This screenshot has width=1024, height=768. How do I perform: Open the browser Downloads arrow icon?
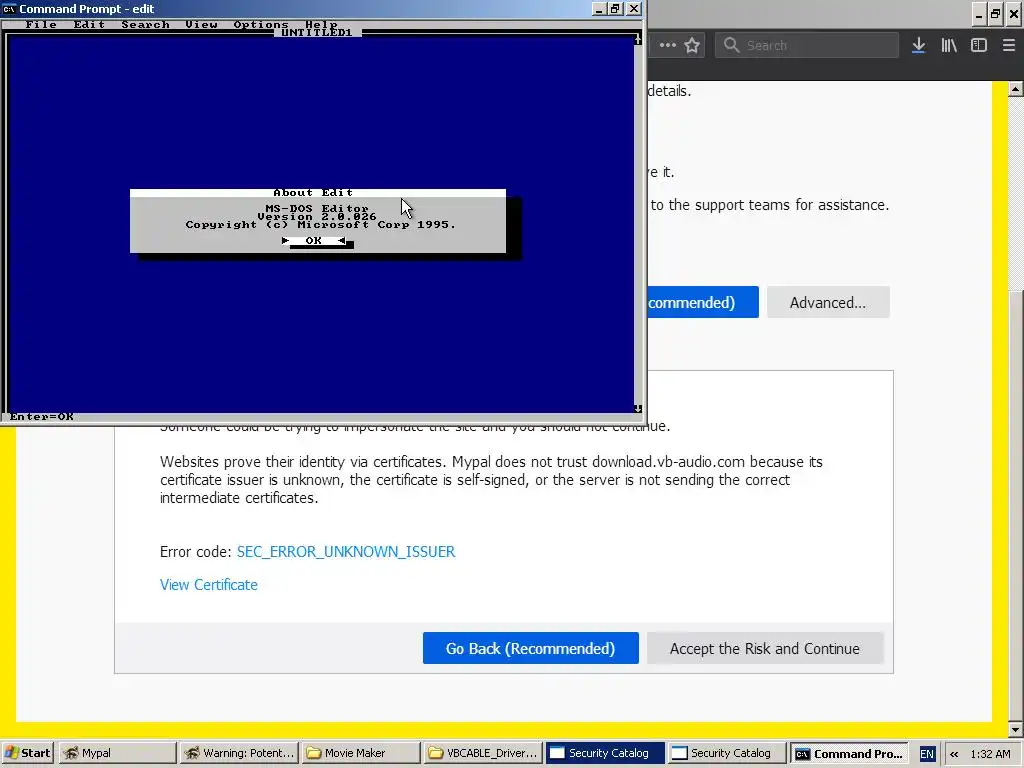click(x=918, y=45)
